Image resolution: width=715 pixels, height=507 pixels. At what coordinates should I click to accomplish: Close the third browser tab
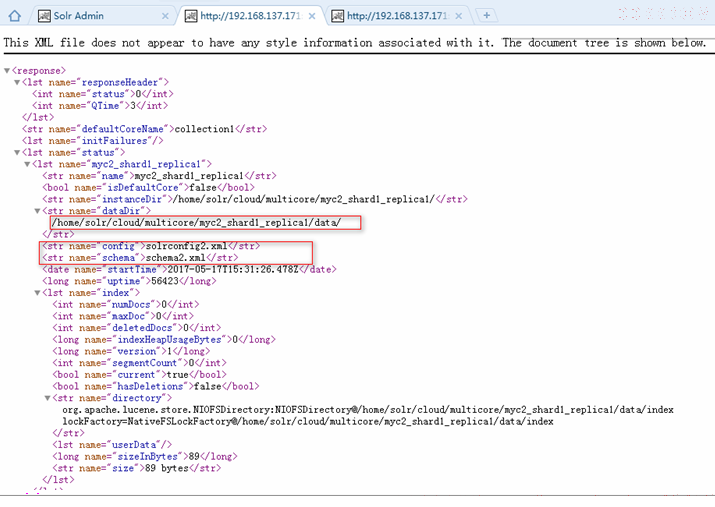click(459, 16)
